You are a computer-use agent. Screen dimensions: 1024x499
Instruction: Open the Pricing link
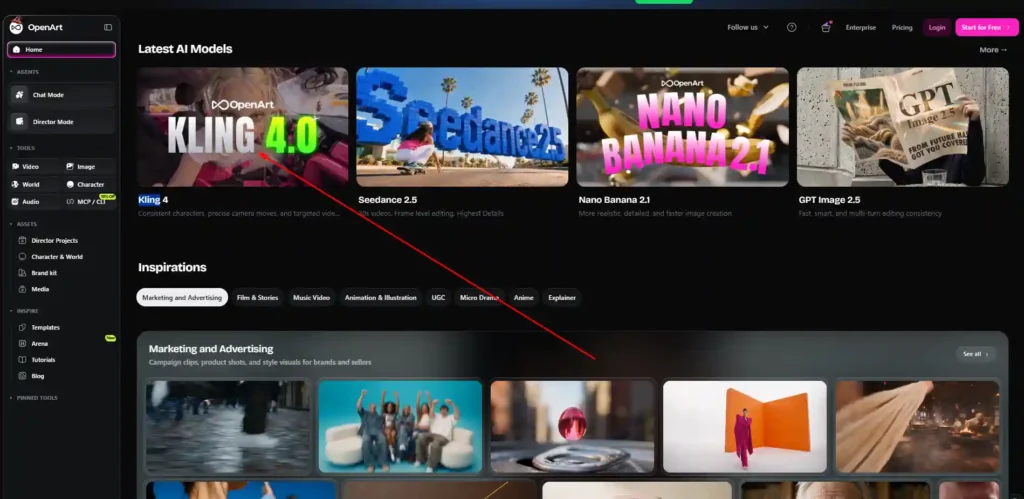[x=902, y=27]
